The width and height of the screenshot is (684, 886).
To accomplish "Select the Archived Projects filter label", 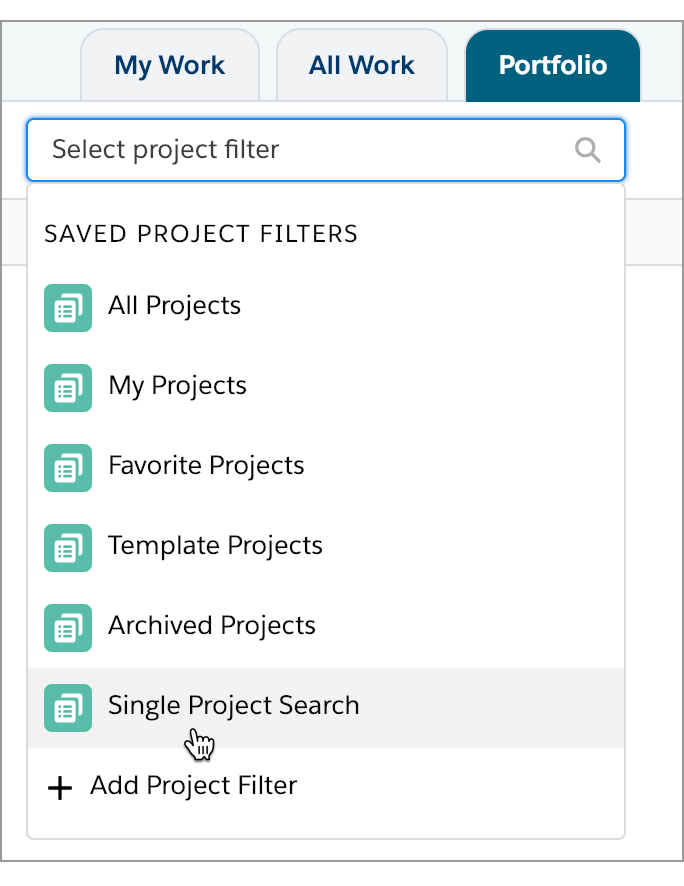I will [212, 626].
